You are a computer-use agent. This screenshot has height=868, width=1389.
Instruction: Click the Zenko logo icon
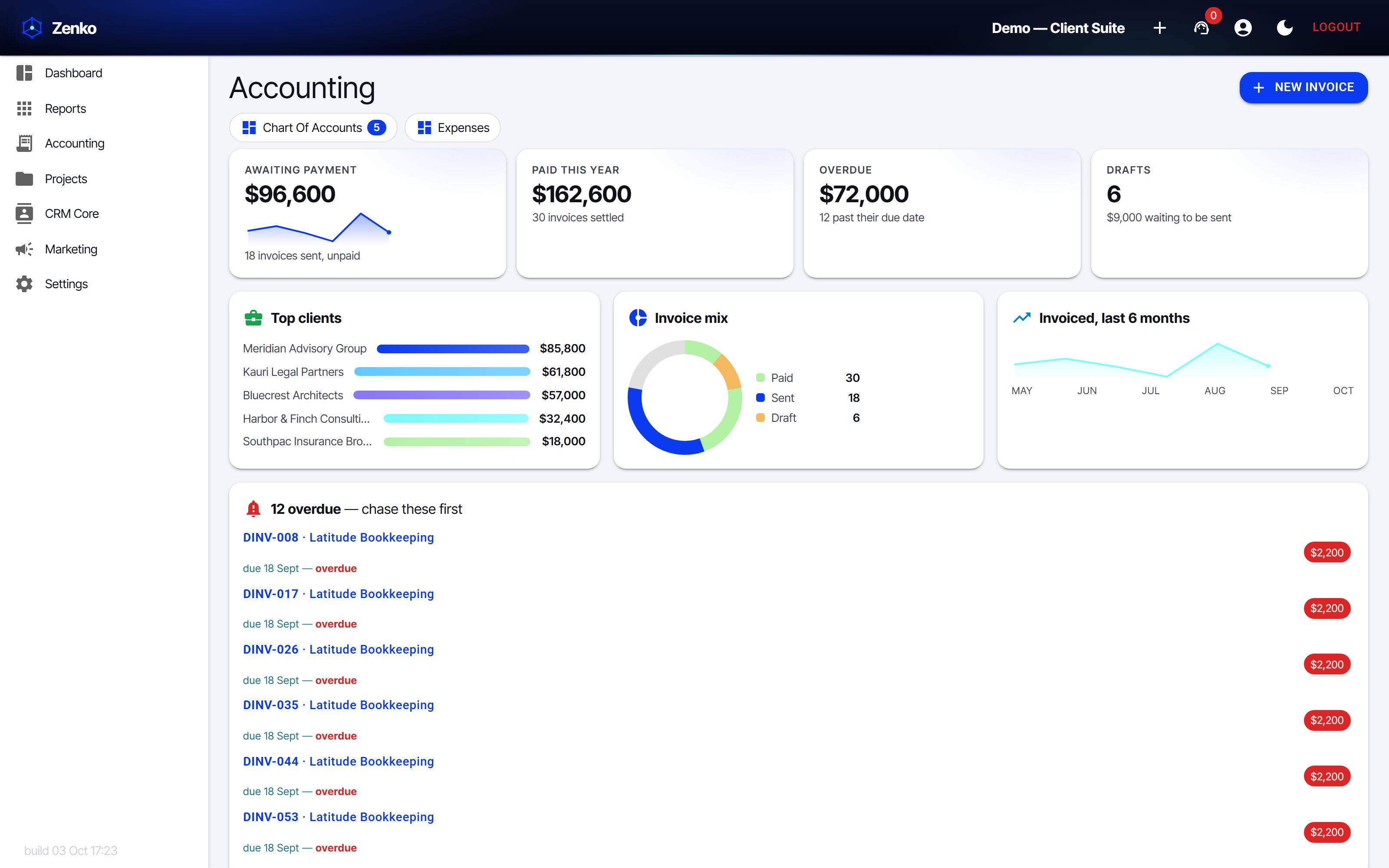[x=32, y=27]
